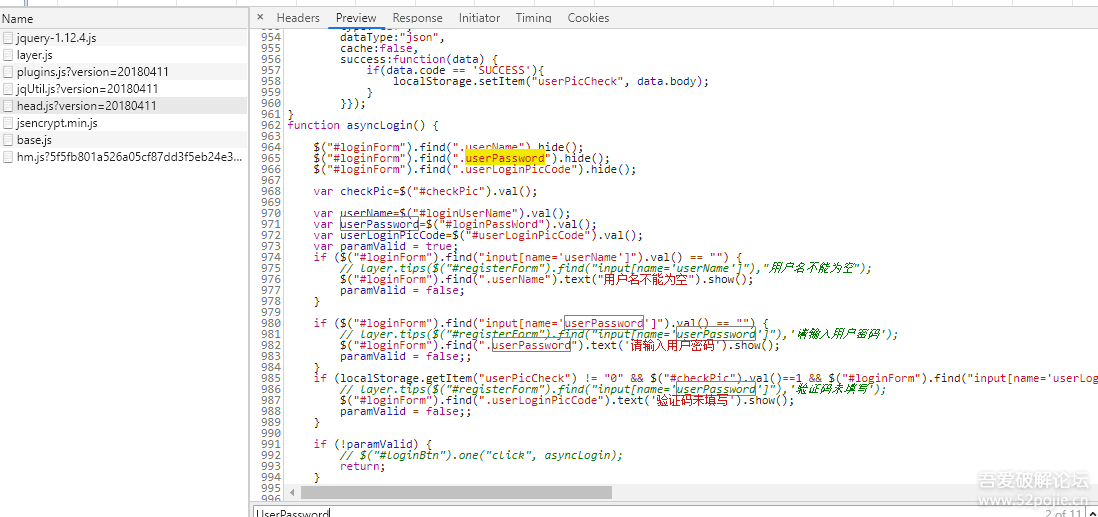Viewport: 1098px width, 517px height.
Task: Select plugins.js?version=20180411 request
Action: [123, 71]
